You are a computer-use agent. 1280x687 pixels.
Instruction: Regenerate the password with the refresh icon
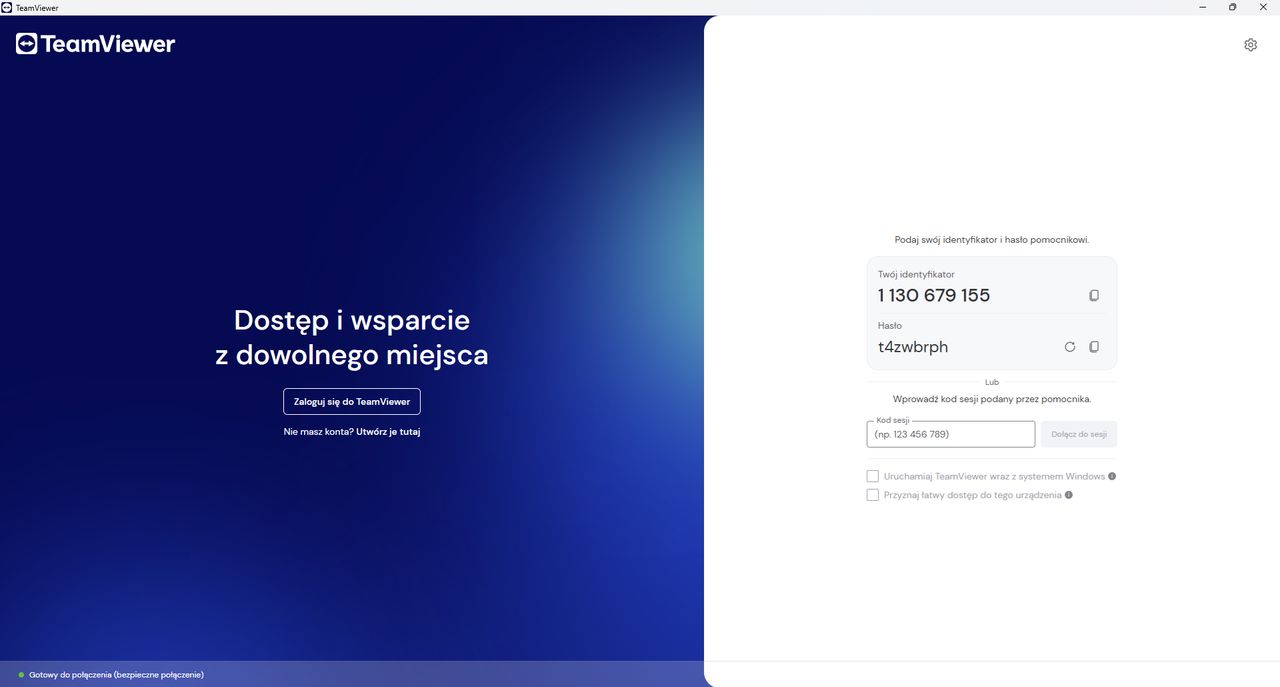[x=1070, y=347]
